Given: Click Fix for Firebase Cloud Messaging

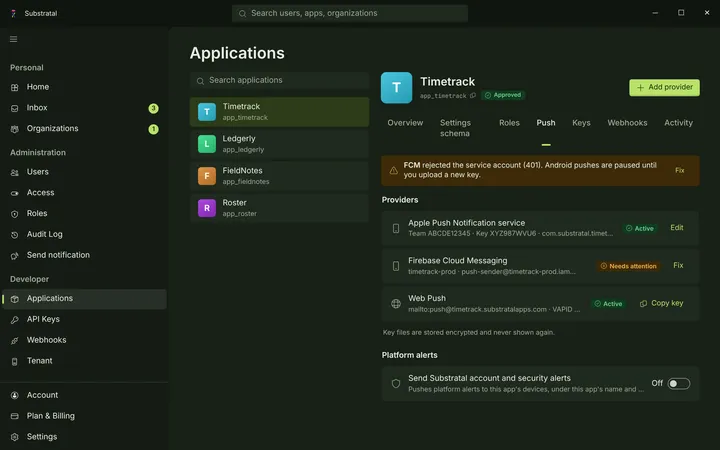Looking at the screenshot, I should [678, 265].
